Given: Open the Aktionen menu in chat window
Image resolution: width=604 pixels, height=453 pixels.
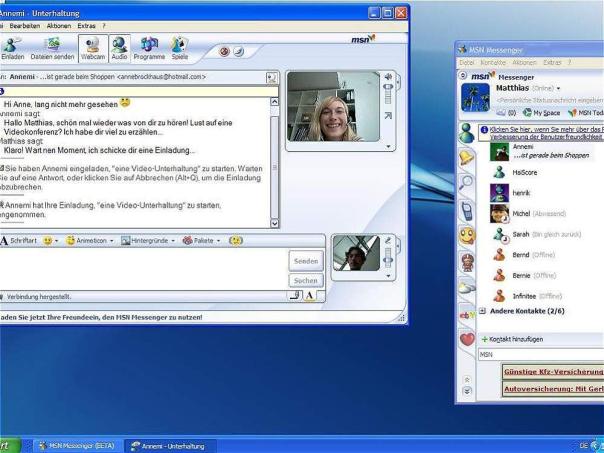Looking at the screenshot, I should [x=58, y=24].
